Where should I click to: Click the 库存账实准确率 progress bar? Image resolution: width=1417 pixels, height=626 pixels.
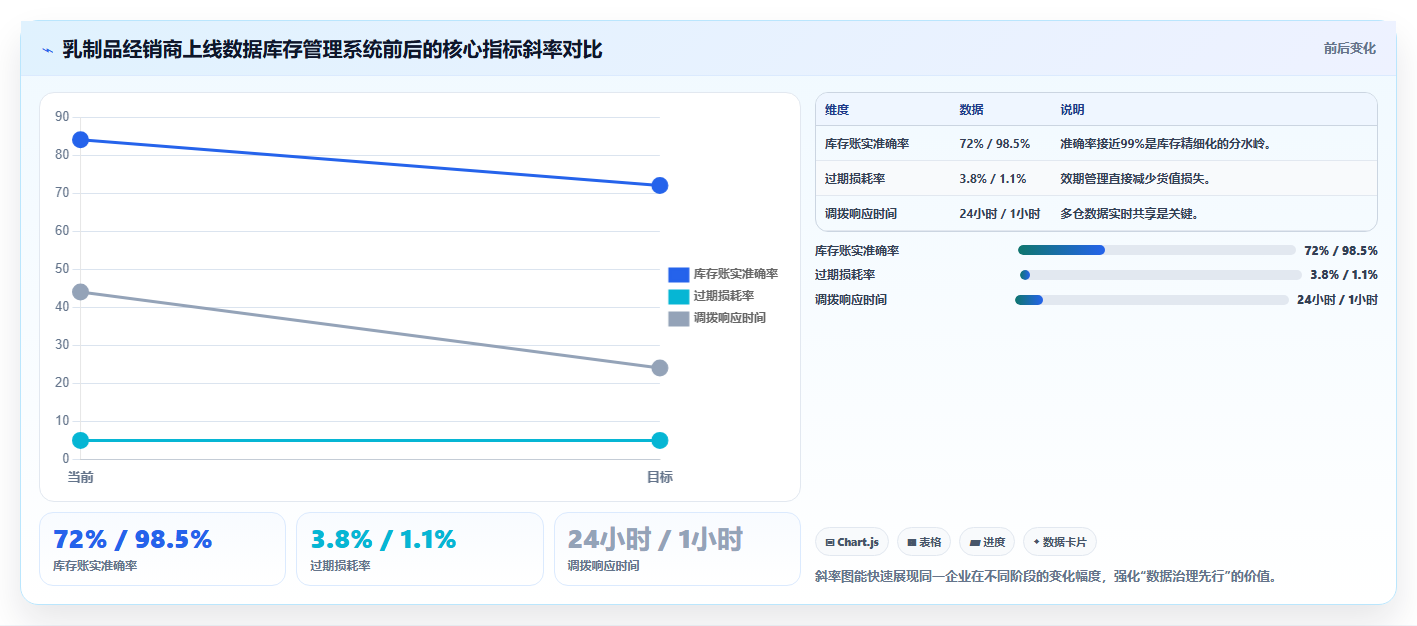pos(1156,250)
